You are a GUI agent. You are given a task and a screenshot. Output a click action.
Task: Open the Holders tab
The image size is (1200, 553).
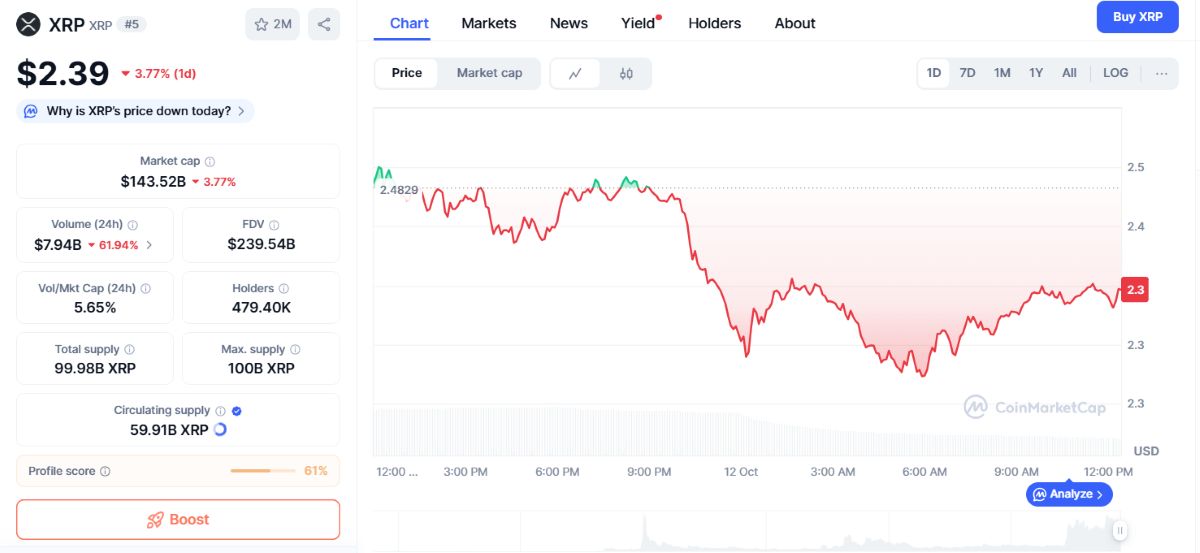715,23
